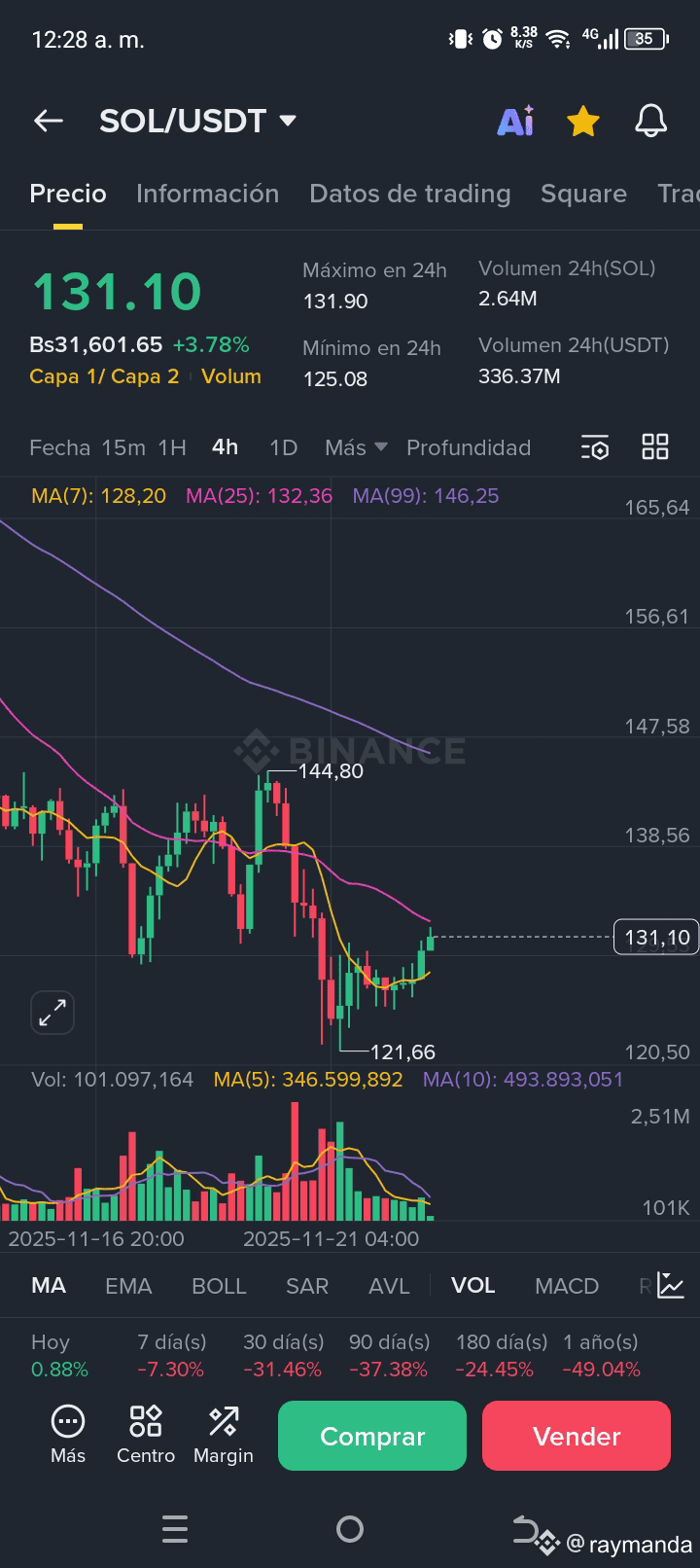
Task: Tap the Volum tag
Action: (231, 376)
